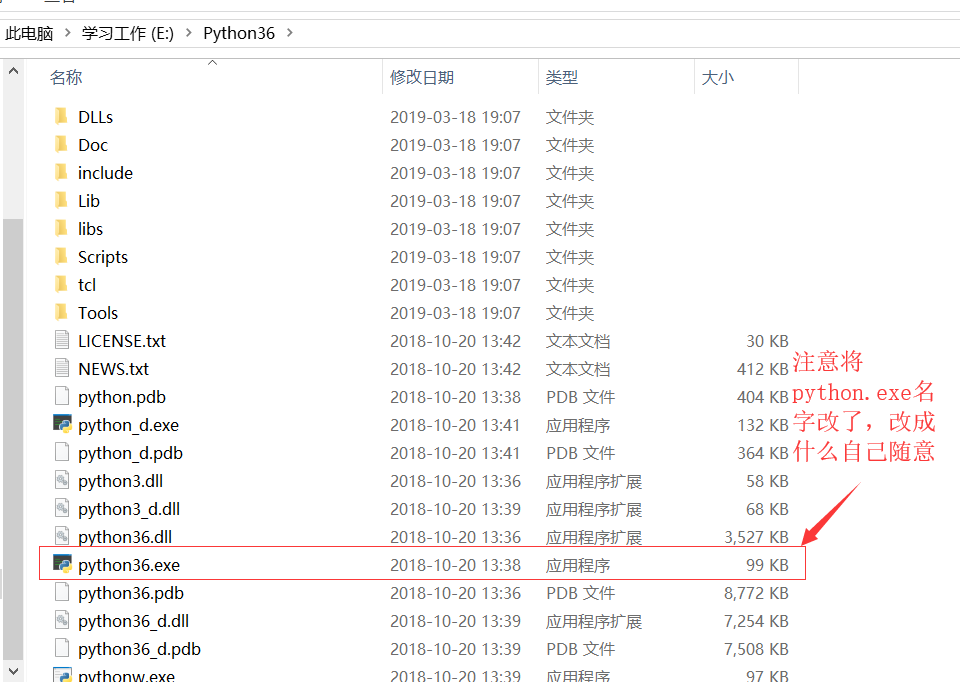
Task: Open the DLLs folder icon
Action: (x=61, y=116)
